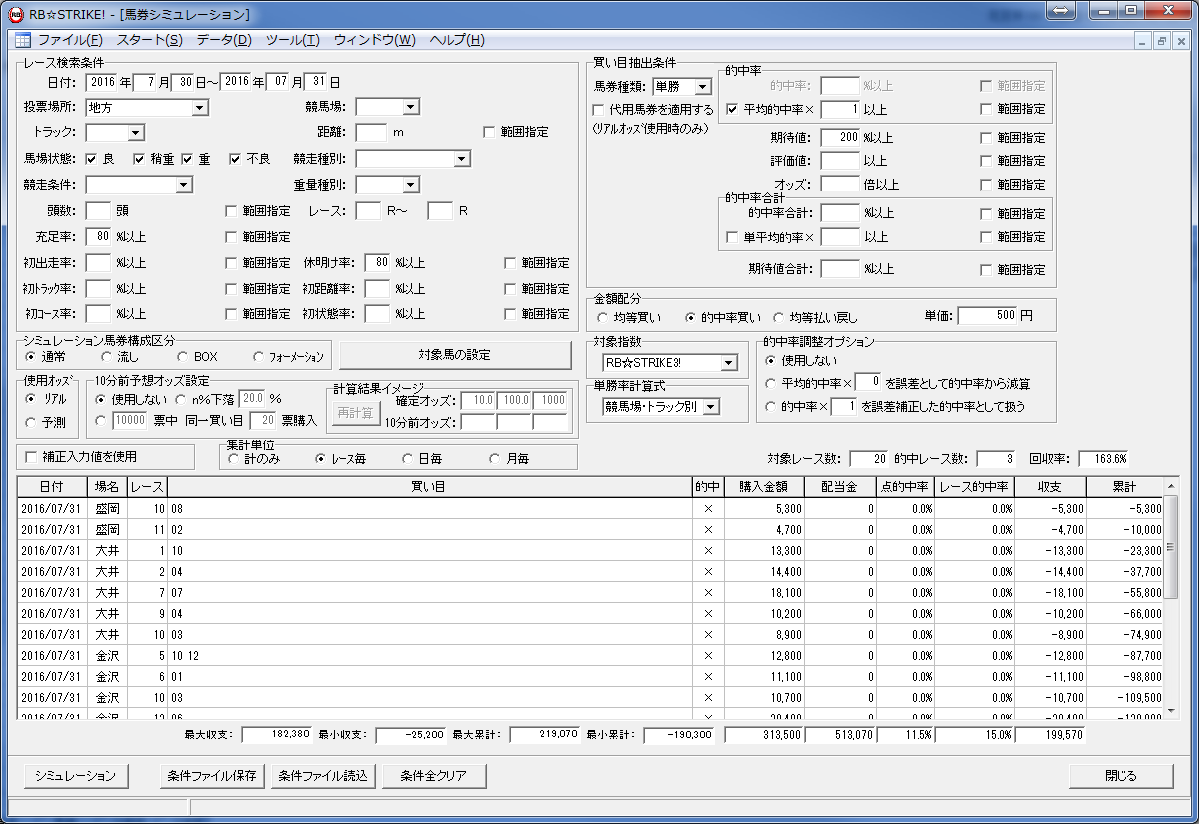
Task: Uncheck the 良 track condition checkbox
Action: point(91,159)
